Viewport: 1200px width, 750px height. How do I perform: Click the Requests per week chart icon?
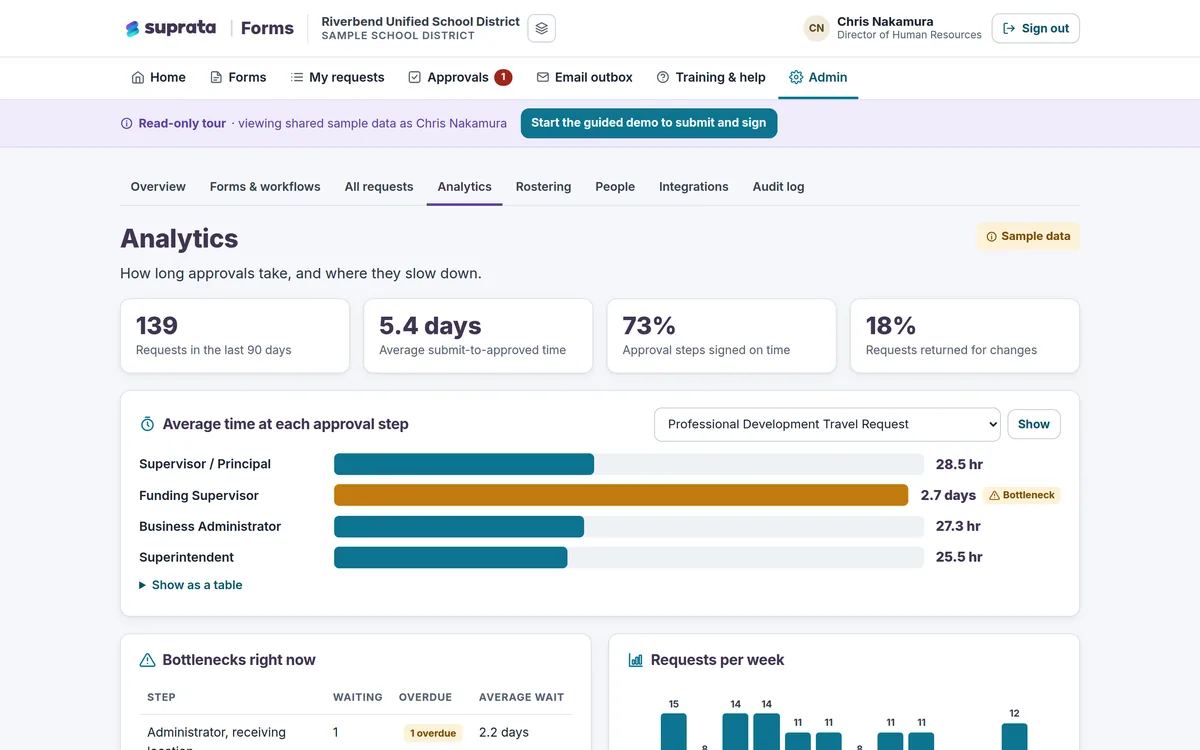click(x=635, y=660)
